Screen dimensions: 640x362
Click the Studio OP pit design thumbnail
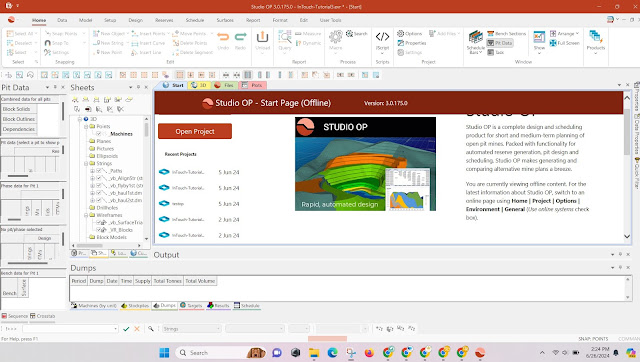pyautogui.click(x=365, y=164)
